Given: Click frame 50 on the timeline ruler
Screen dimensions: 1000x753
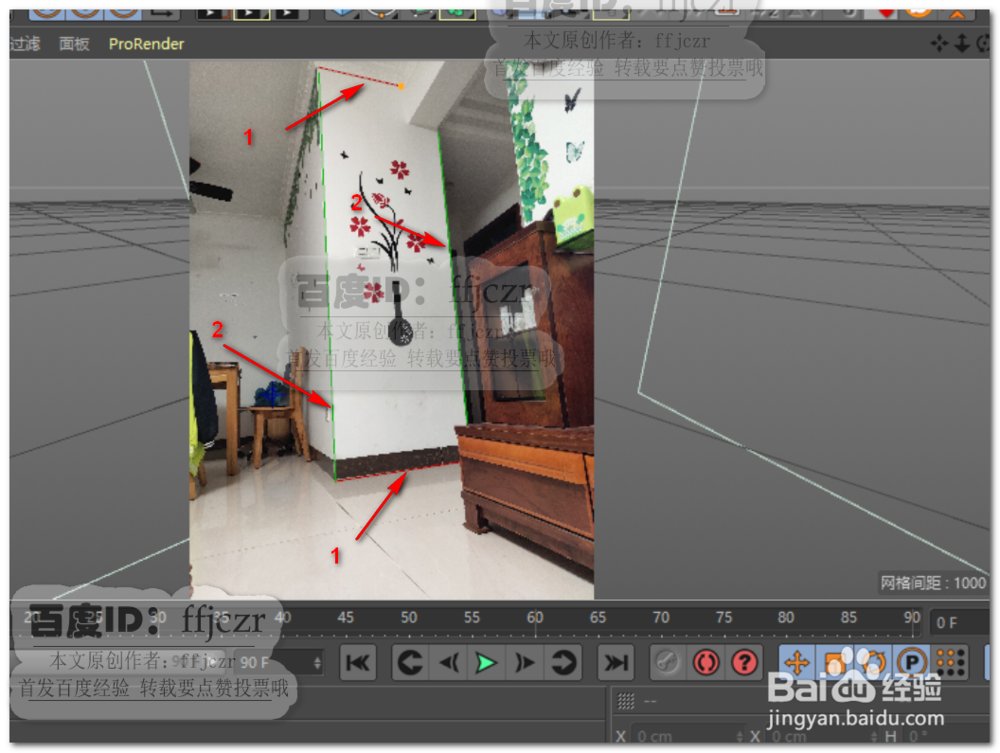Looking at the screenshot, I should (x=409, y=618).
